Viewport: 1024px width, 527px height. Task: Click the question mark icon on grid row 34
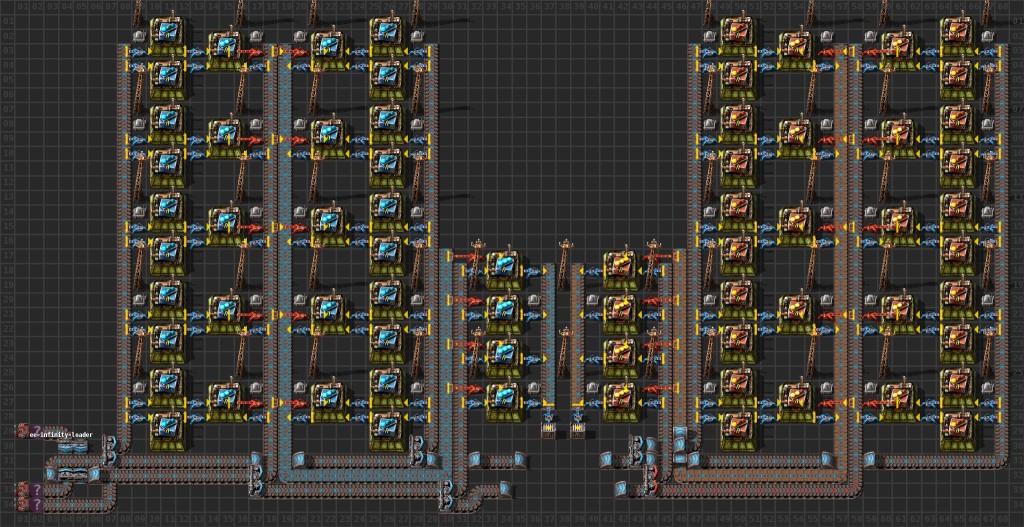coord(37,504)
